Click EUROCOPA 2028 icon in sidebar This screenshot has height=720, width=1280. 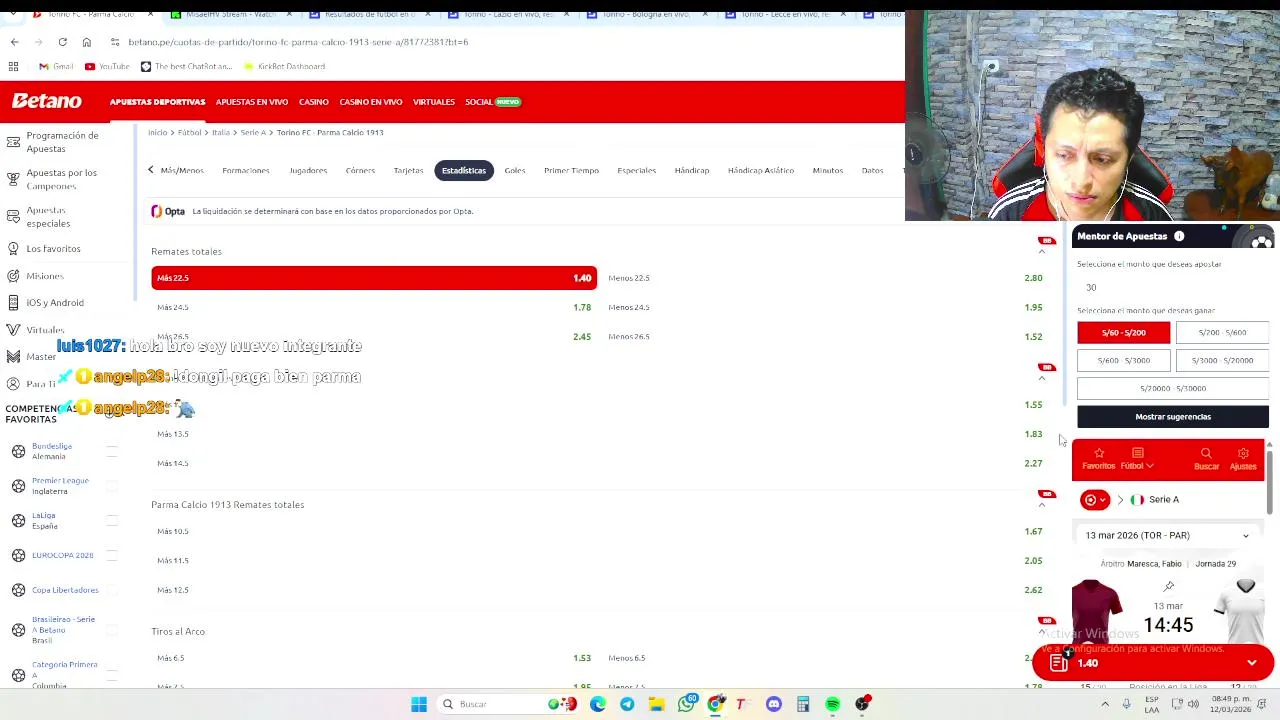click(18, 555)
